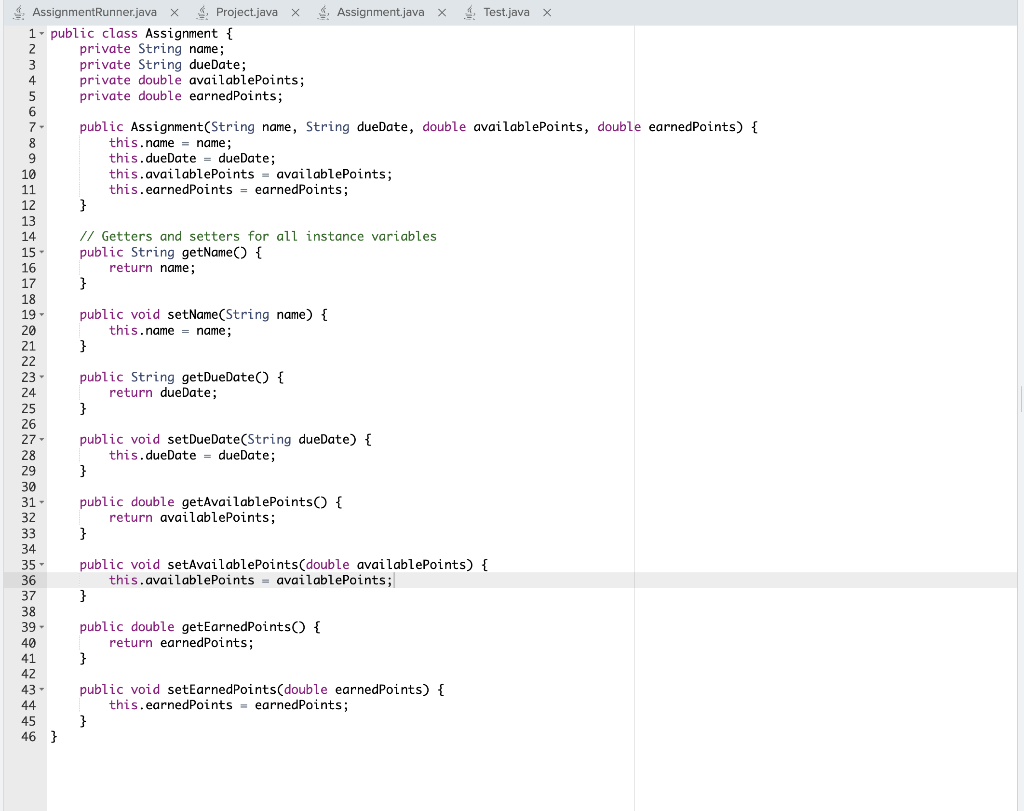
Task: Click the Java icon on Project.java tab
Action: coord(203,12)
